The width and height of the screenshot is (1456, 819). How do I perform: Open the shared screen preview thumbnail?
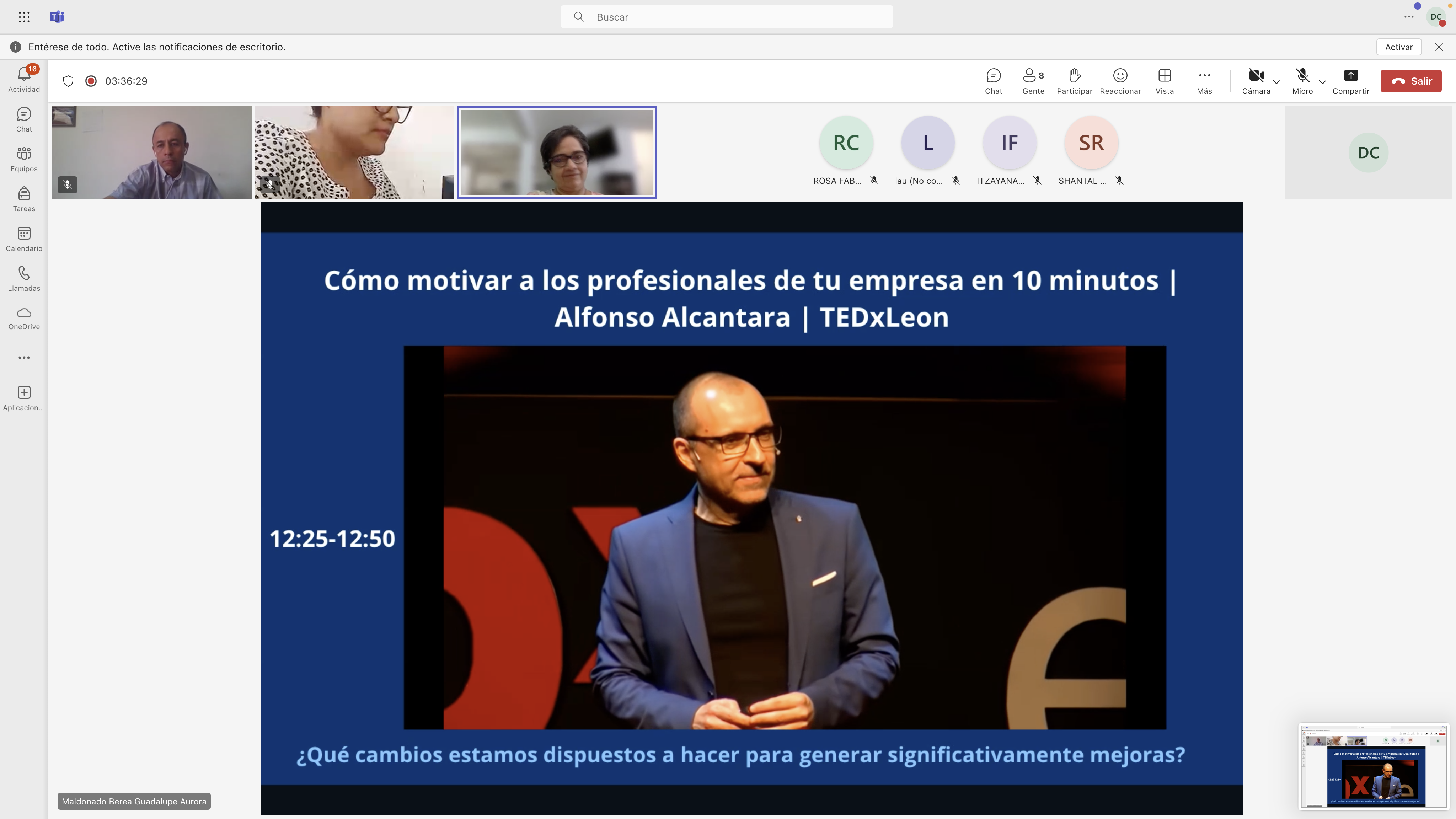point(1373,766)
